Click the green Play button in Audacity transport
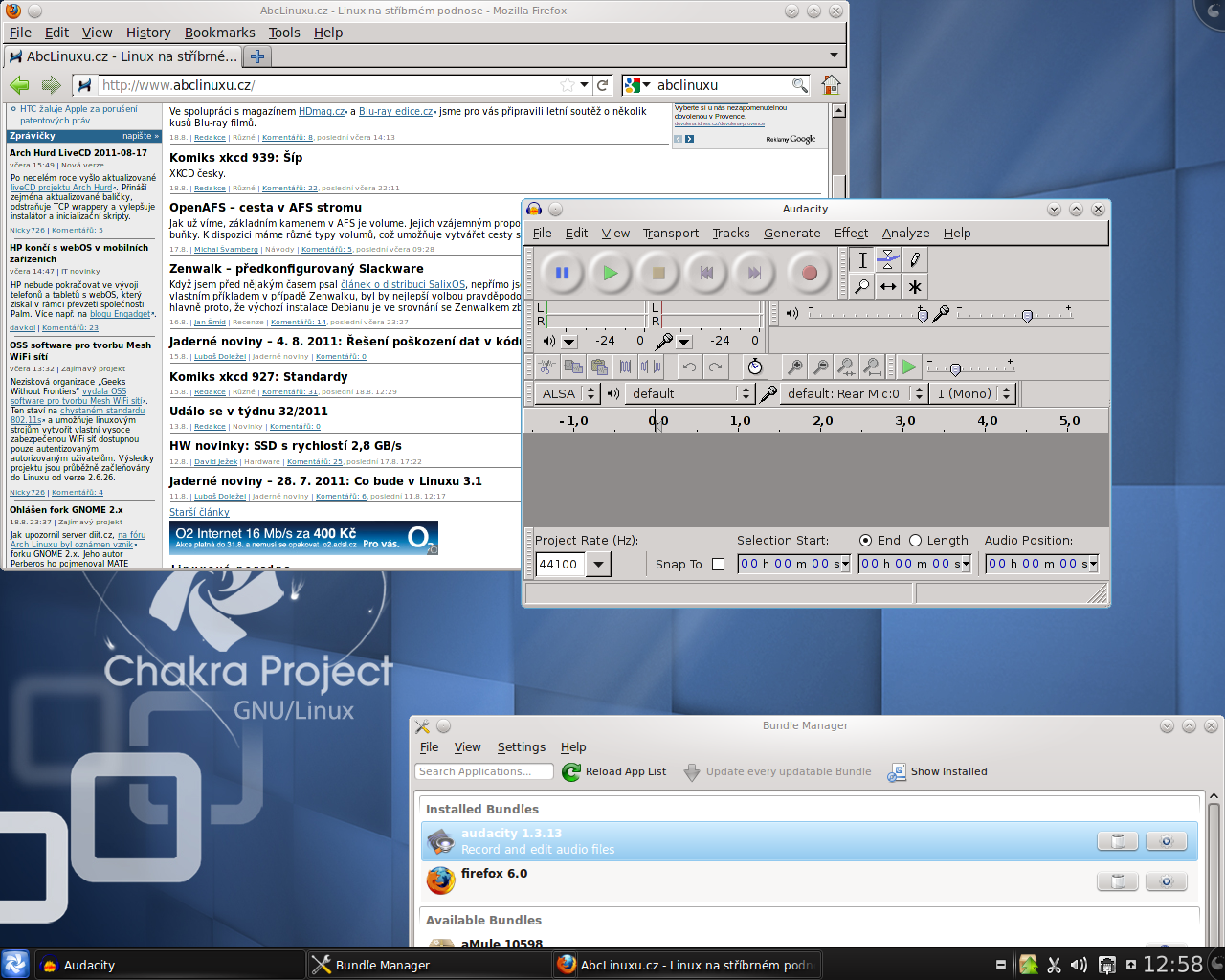 click(x=610, y=273)
